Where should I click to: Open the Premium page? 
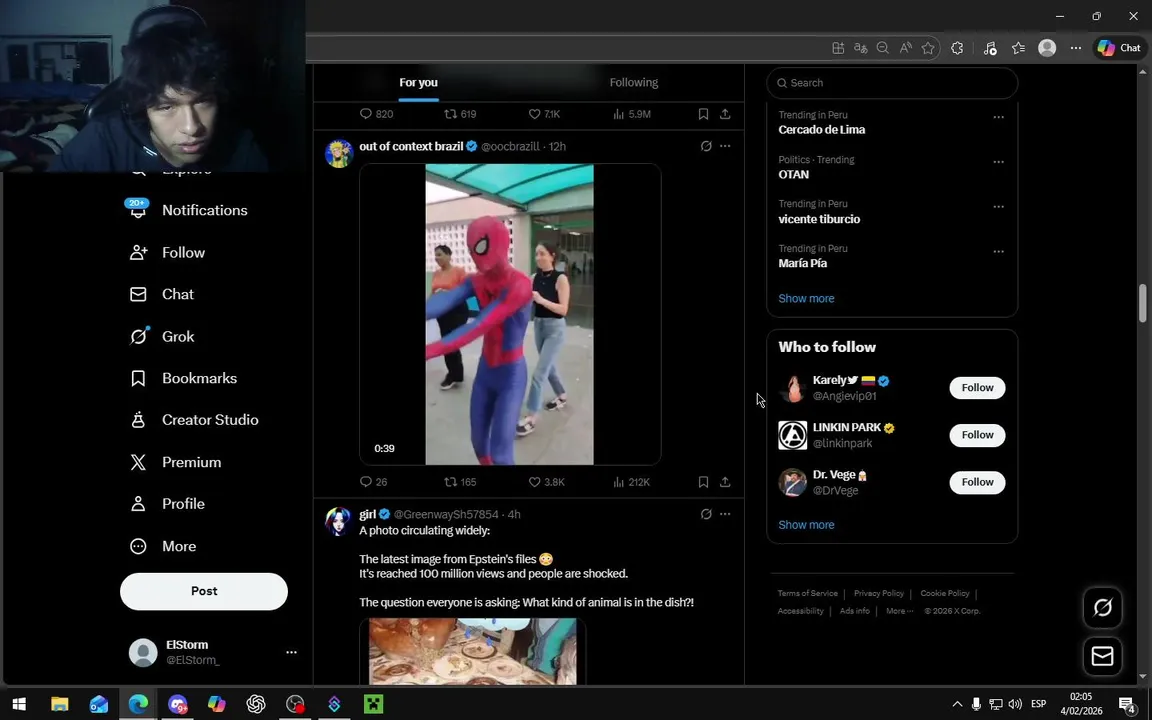[176, 462]
